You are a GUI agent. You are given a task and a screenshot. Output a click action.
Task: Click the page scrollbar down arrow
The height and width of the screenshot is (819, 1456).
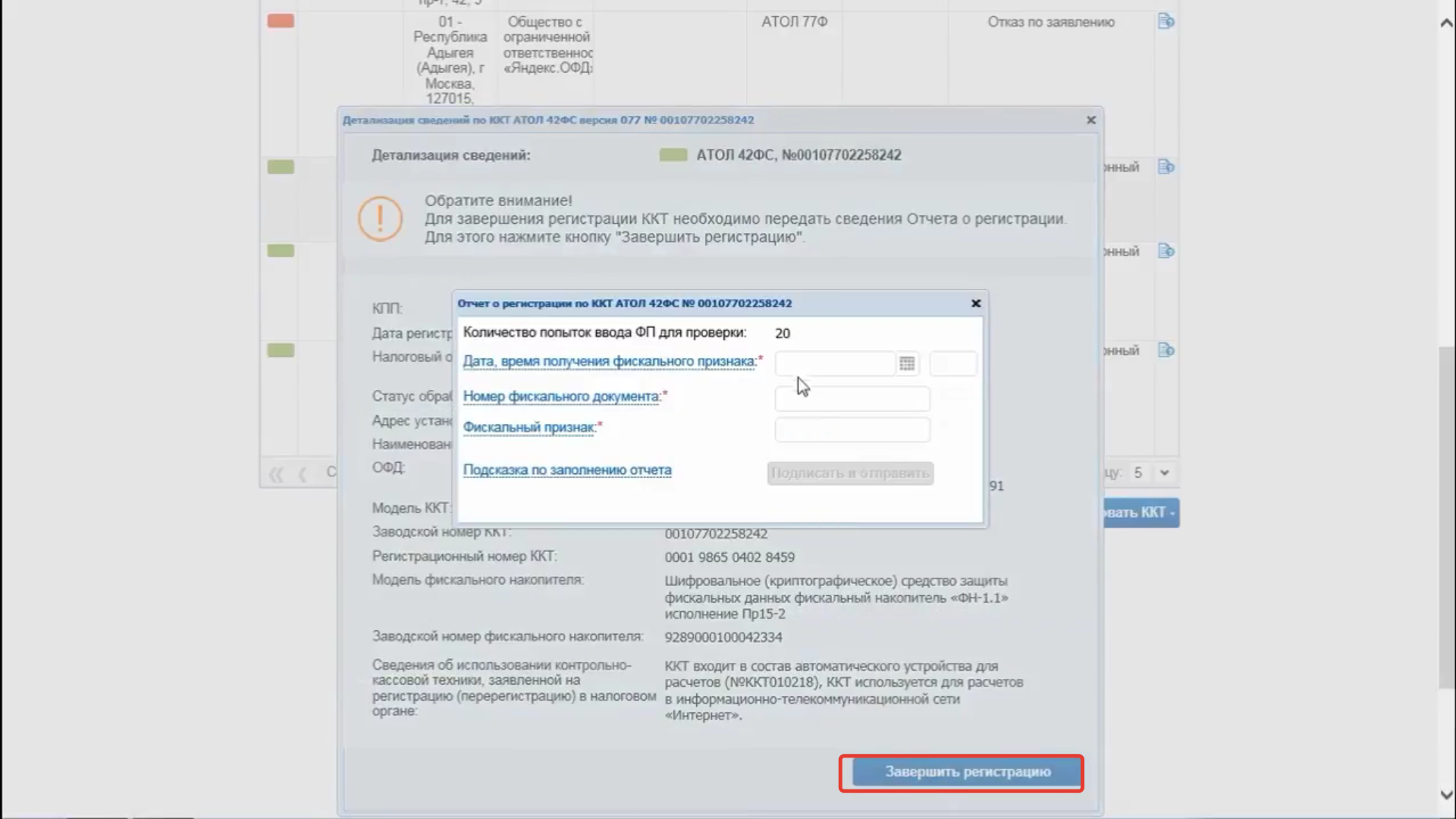tap(1446, 795)
